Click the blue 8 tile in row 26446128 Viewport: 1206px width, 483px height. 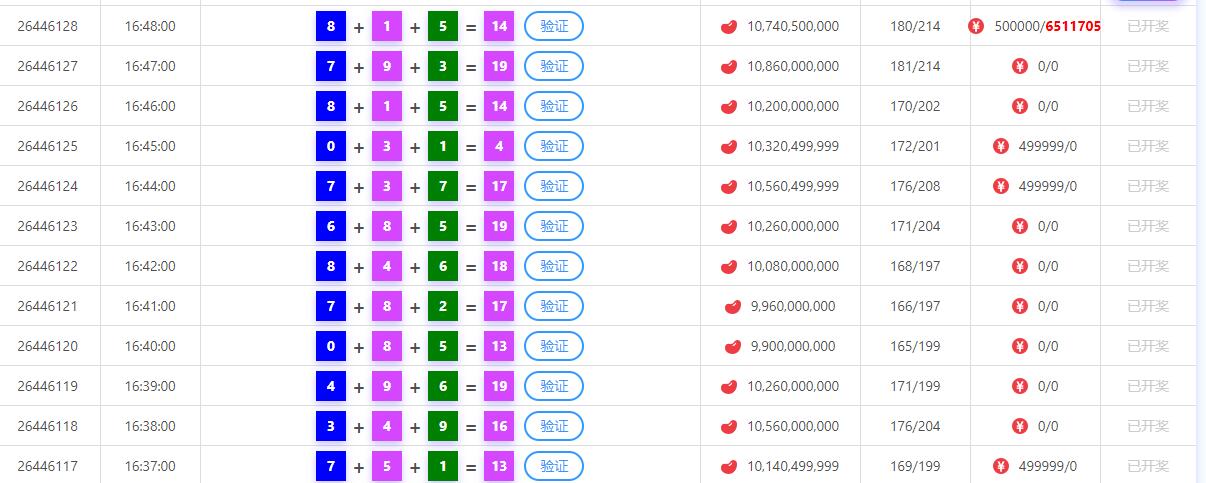(331, 26)
